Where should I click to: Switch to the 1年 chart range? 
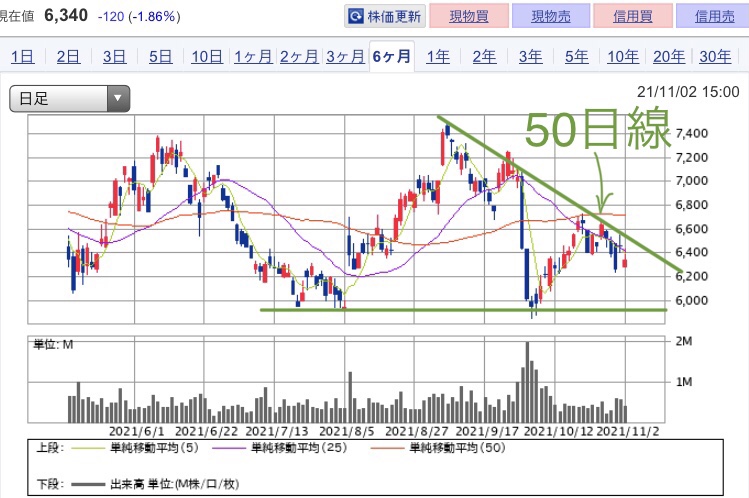(438, 57)
